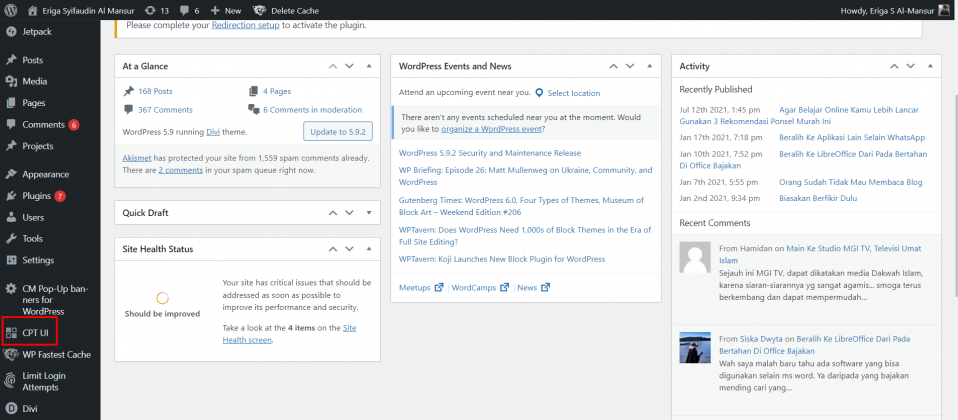Click the Tools wrench icon
The image size is (958, 420).
(10, 238)
